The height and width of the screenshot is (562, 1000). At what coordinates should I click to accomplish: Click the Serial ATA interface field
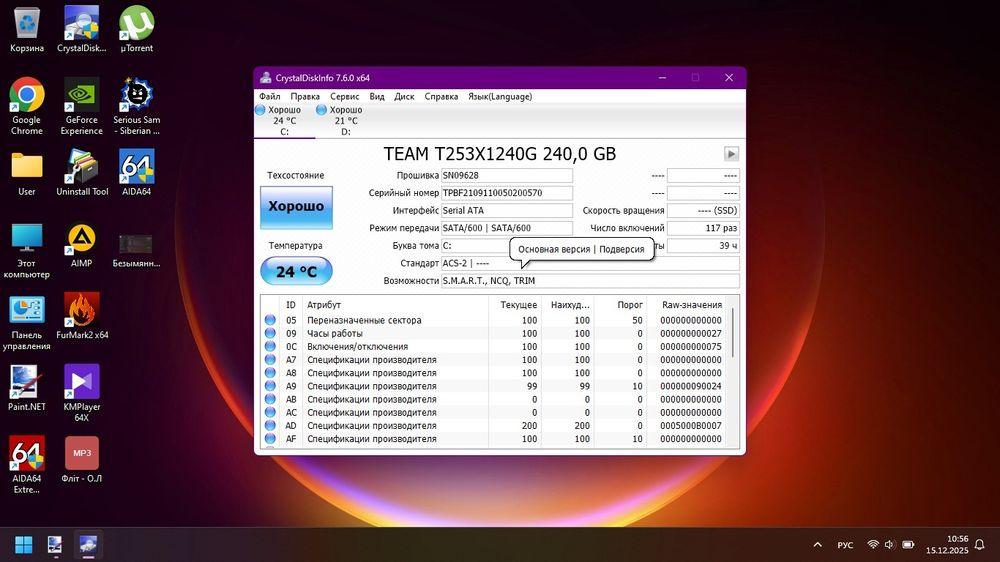(507, 211)
